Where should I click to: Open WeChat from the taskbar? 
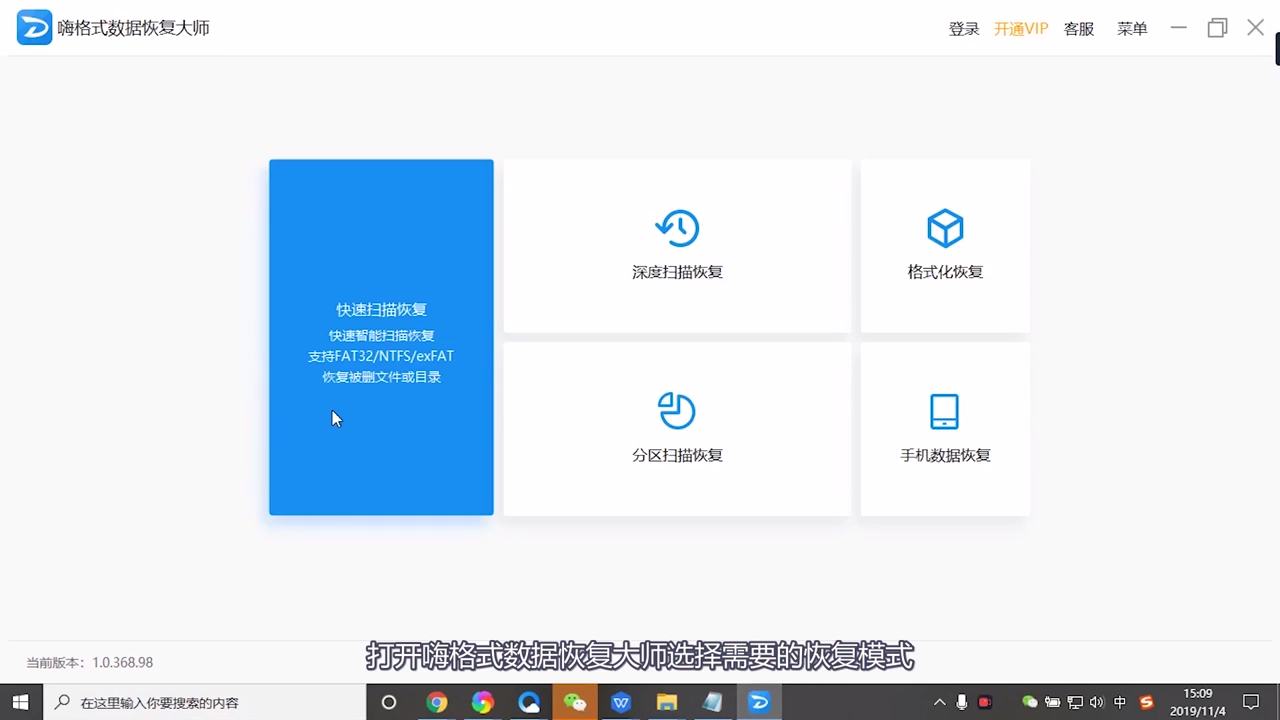point(575,702)
